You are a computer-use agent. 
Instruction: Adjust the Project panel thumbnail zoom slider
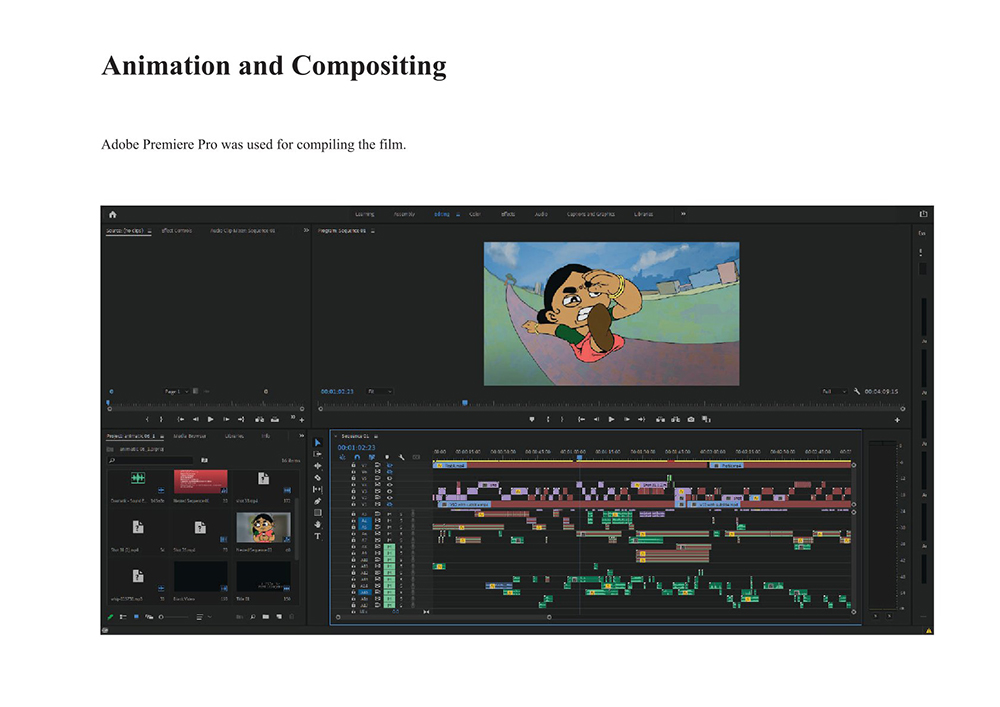point(175,617)
